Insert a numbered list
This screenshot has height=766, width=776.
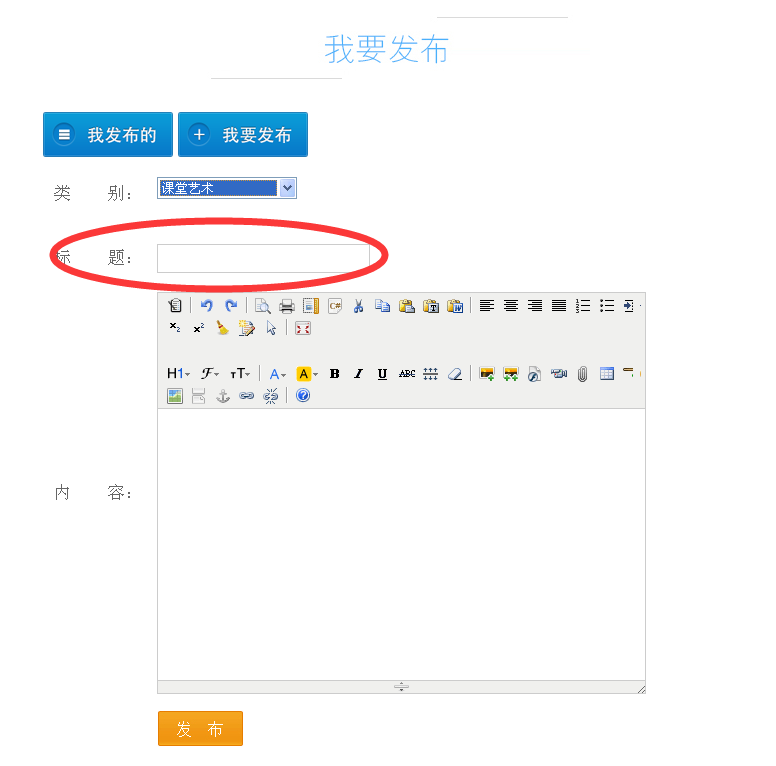(x=583, y=306)
